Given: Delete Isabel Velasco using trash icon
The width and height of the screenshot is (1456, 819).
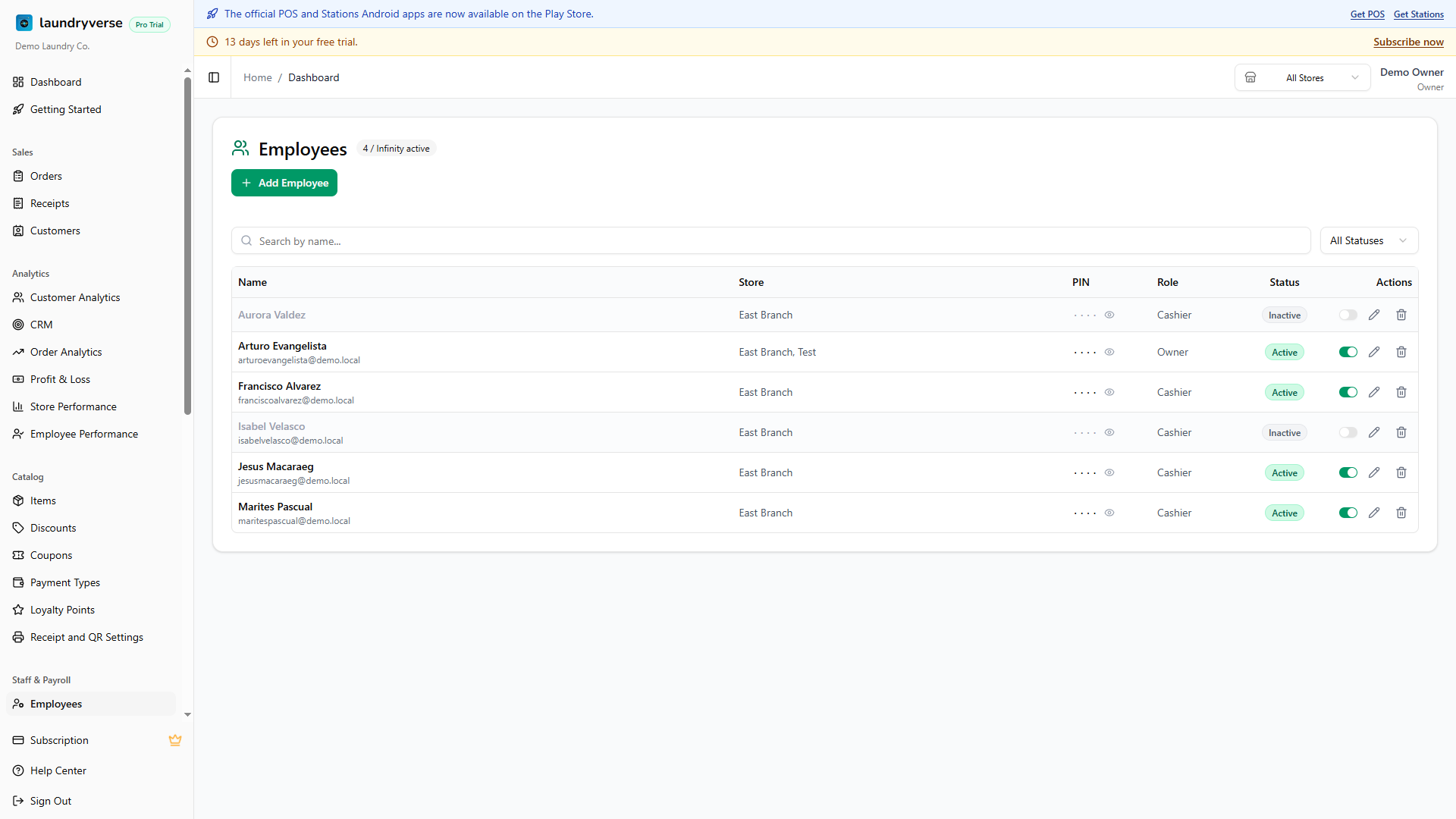Looking at the screenshot, I should tap(1401, 432).
